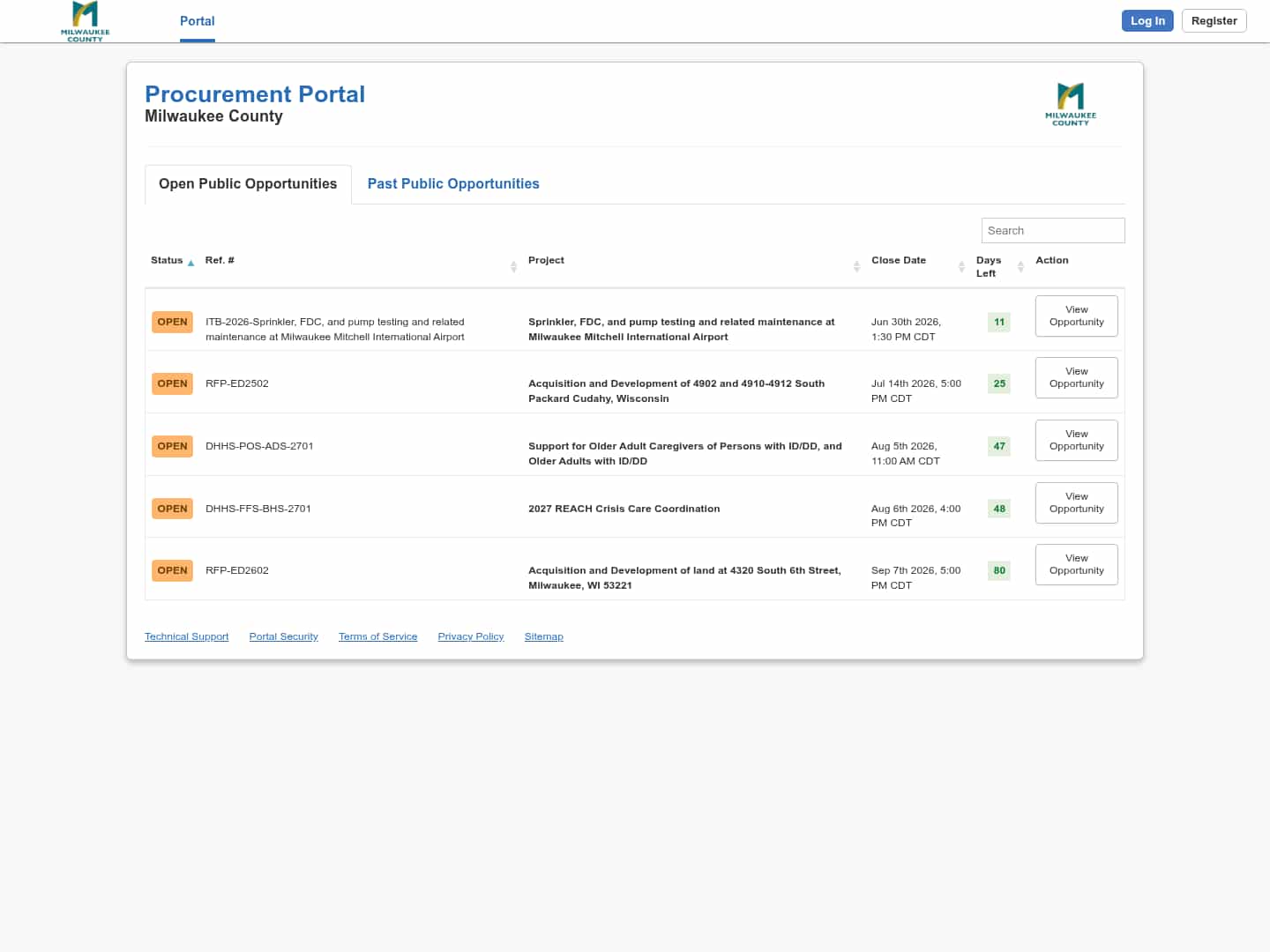Sort by Status column arrow
1270x952 pixels.
190,263
